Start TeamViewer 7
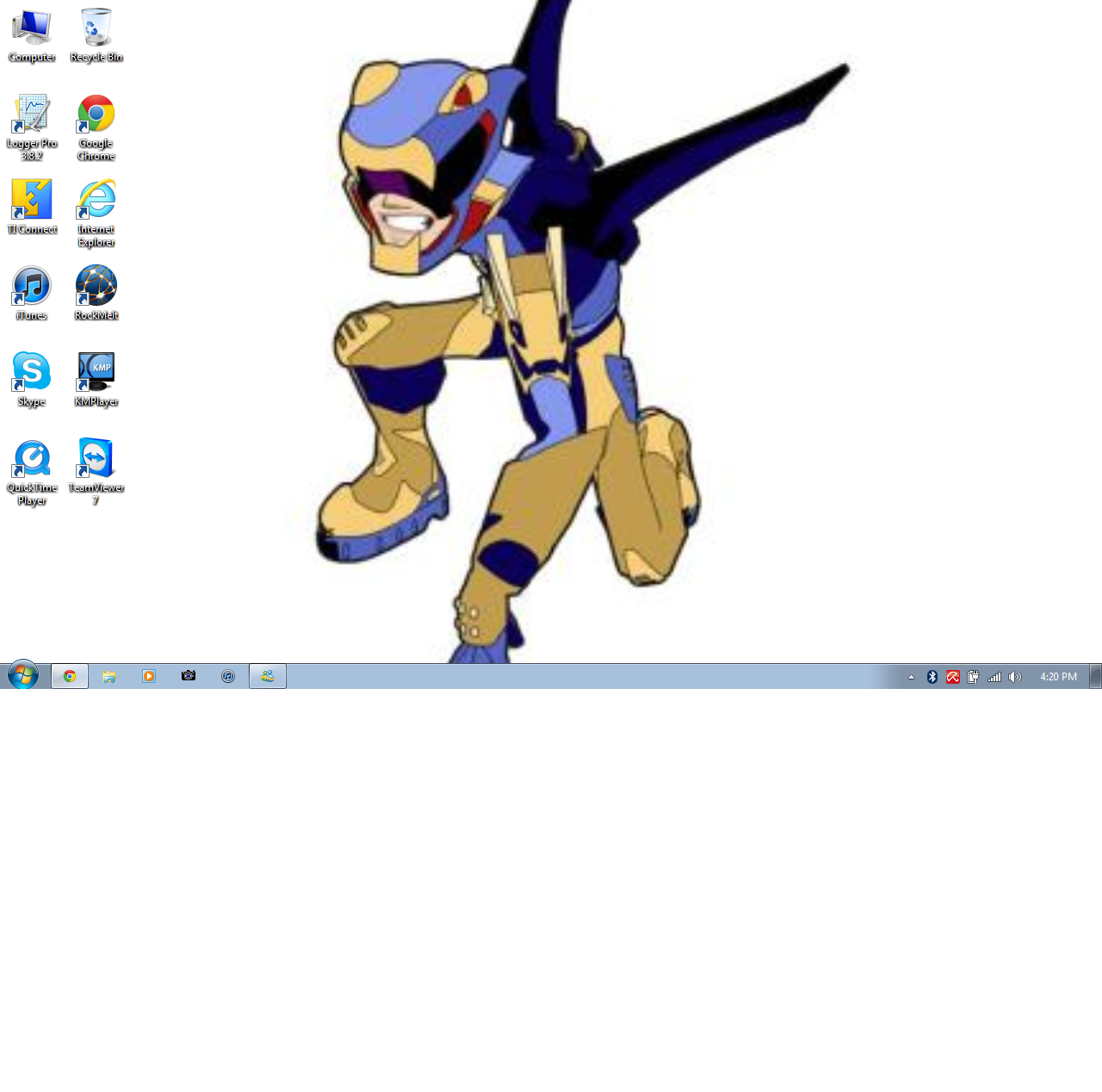This screenshot has height=1092, width=1102. [96, 455]
